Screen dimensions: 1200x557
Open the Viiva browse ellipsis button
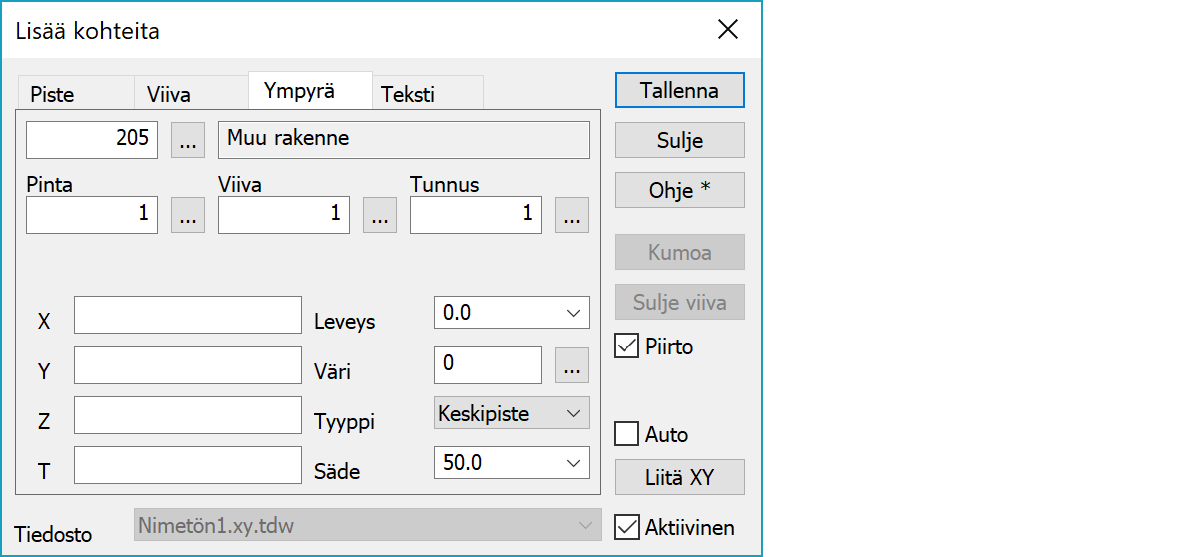[380, 215]
